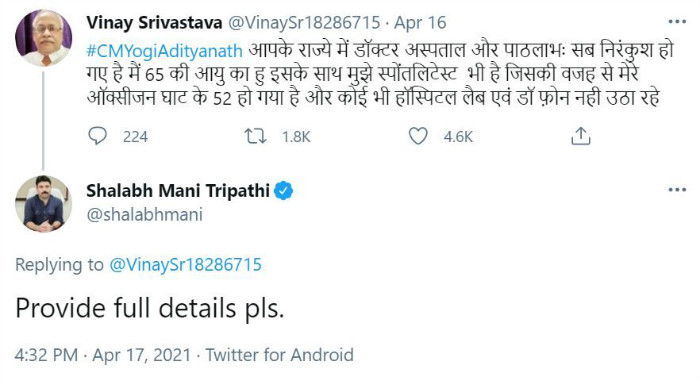The width and height of the screenshot is (700, 383).
Task: Like the tweet with heart icon
Action: (x=418, y=136)
